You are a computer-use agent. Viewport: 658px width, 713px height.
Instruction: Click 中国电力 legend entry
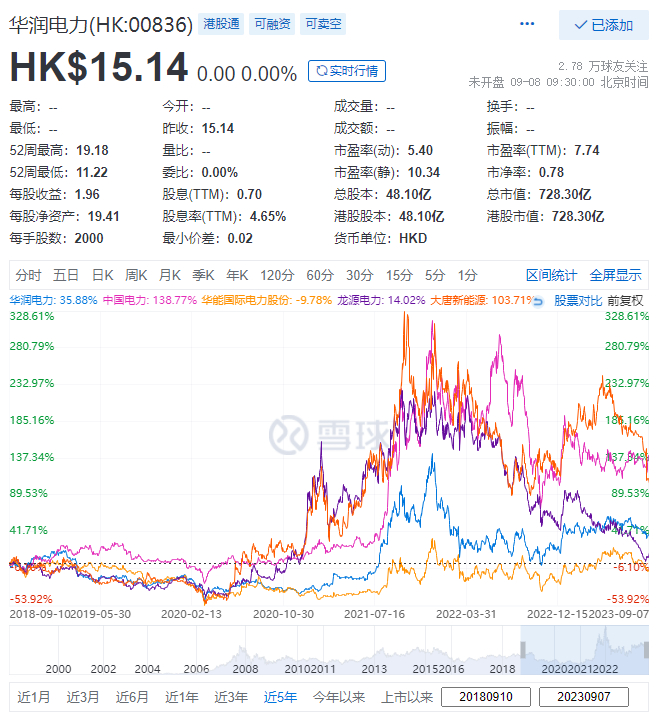click(x=150, y=300)
